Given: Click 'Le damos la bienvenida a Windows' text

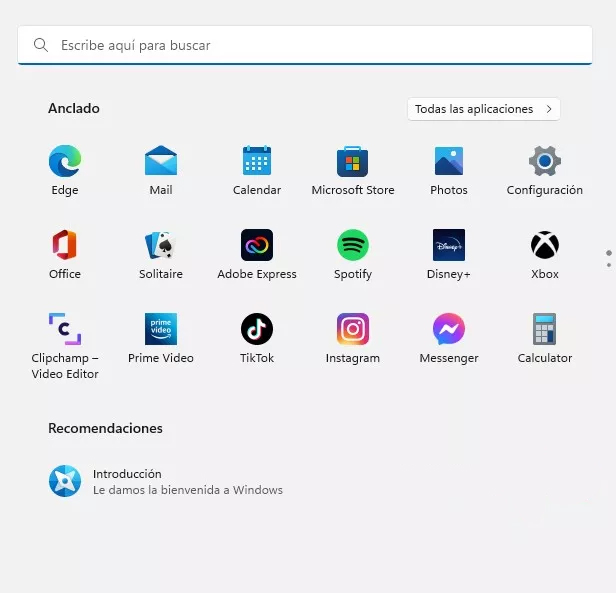Looking at the screenshot, I should [188, 490].
